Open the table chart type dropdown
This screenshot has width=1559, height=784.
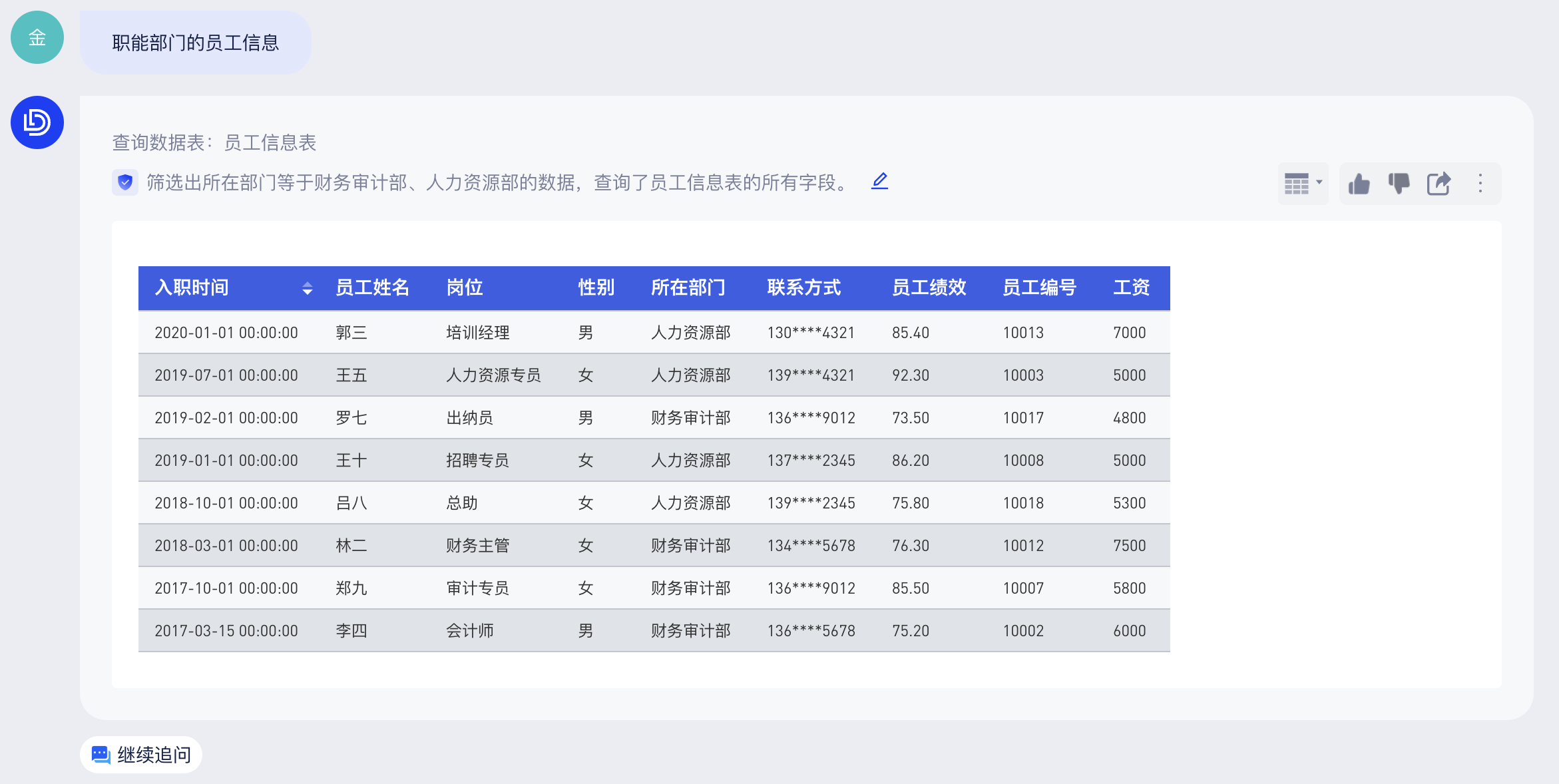(x=1303, y=184)
